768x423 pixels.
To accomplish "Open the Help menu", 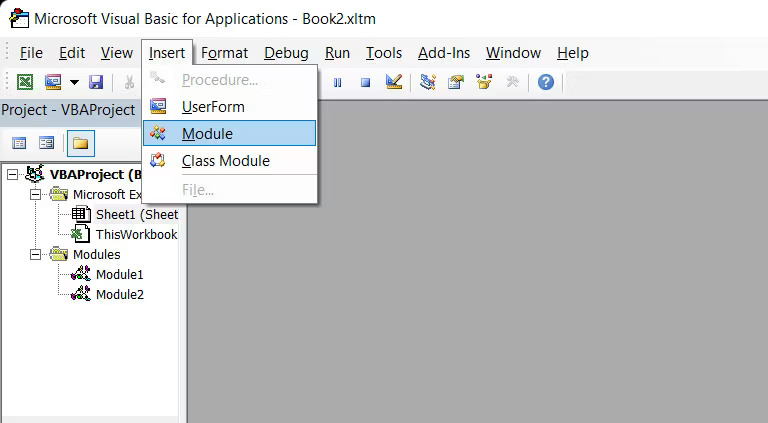I will (x=573, y=52).
